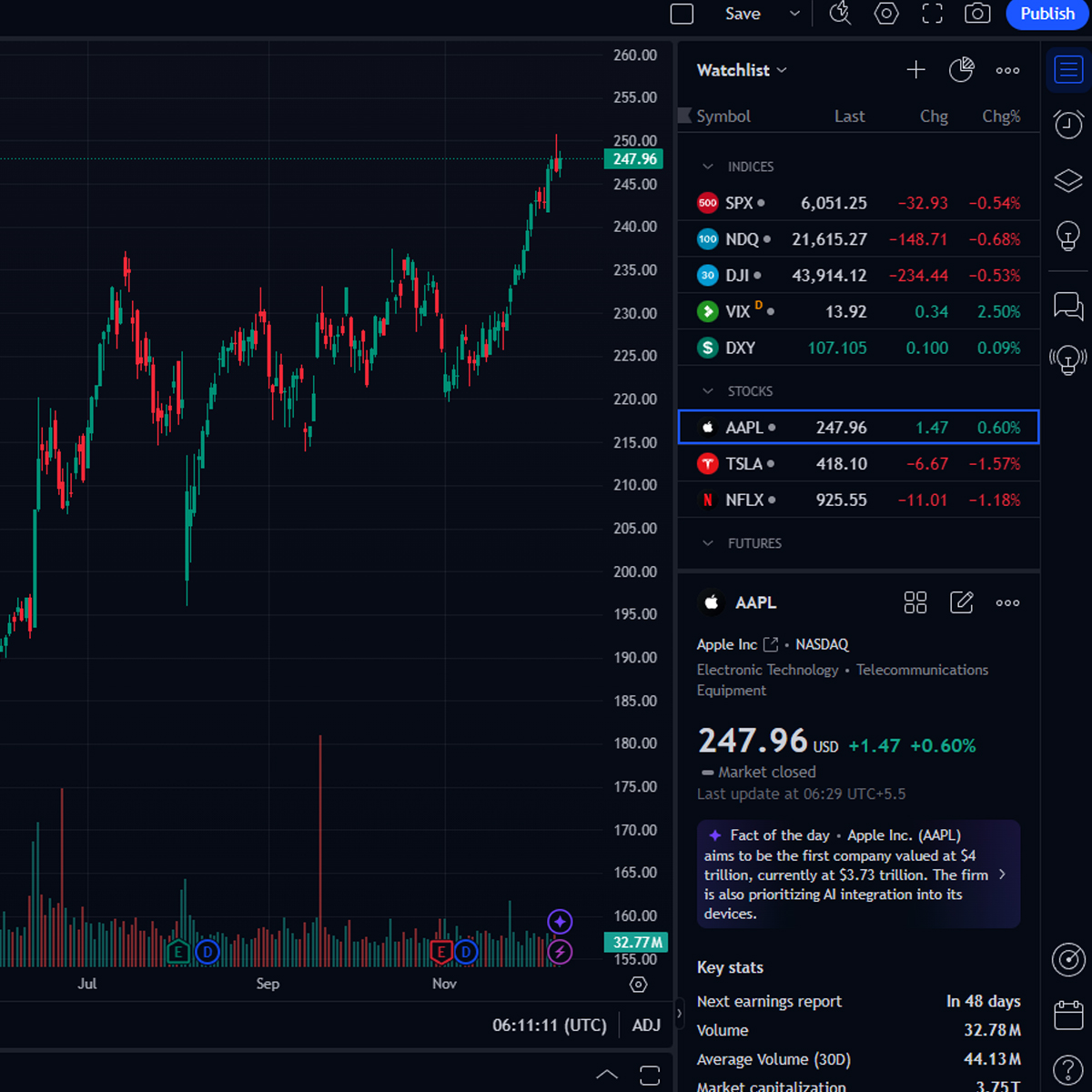Sort watchlist by Chg column
This screenshot has height=1092, width=1092.
point(934,116)
